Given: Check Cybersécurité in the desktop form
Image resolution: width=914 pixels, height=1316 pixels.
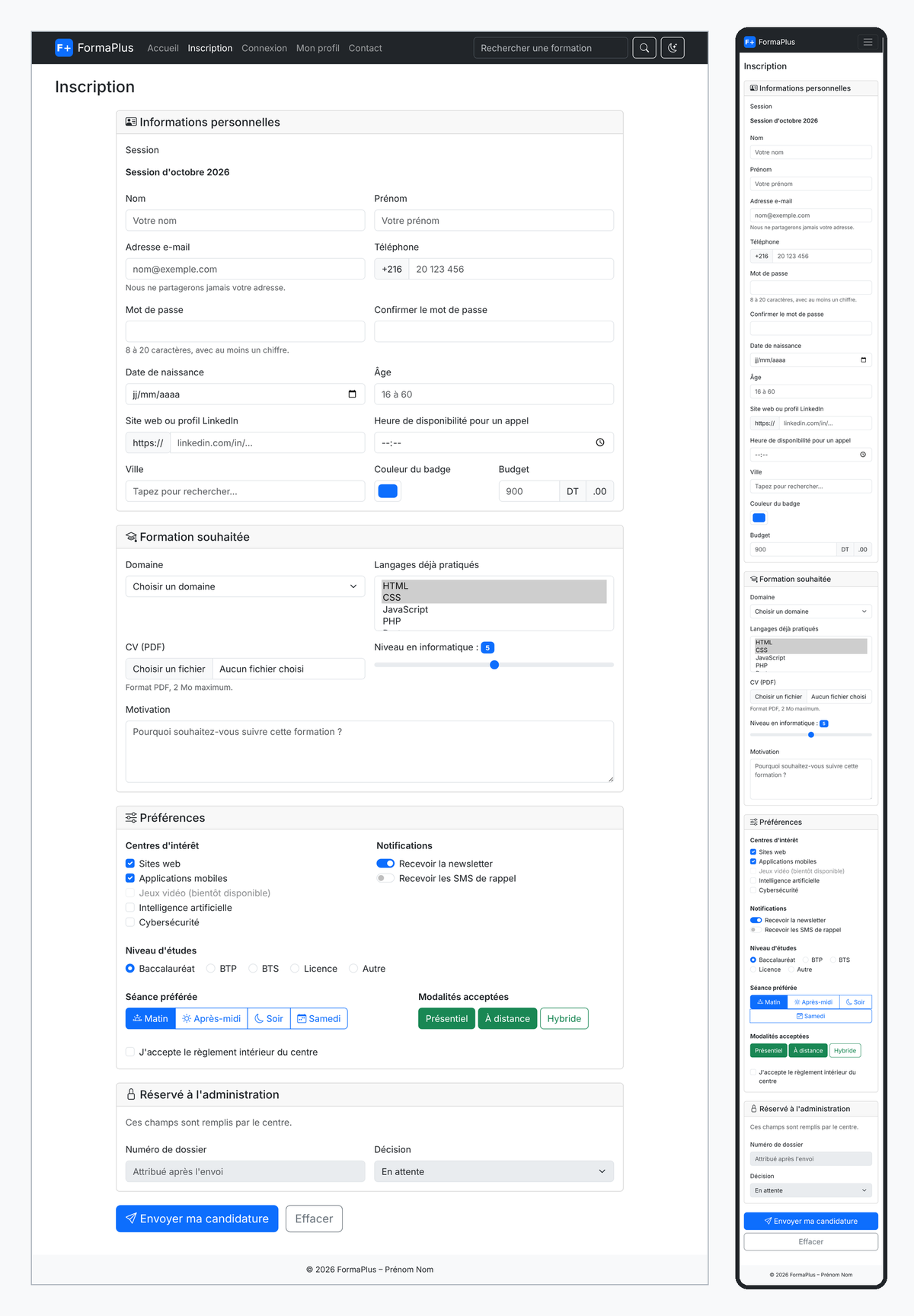Looking at the screenshot, I should 130,922.
